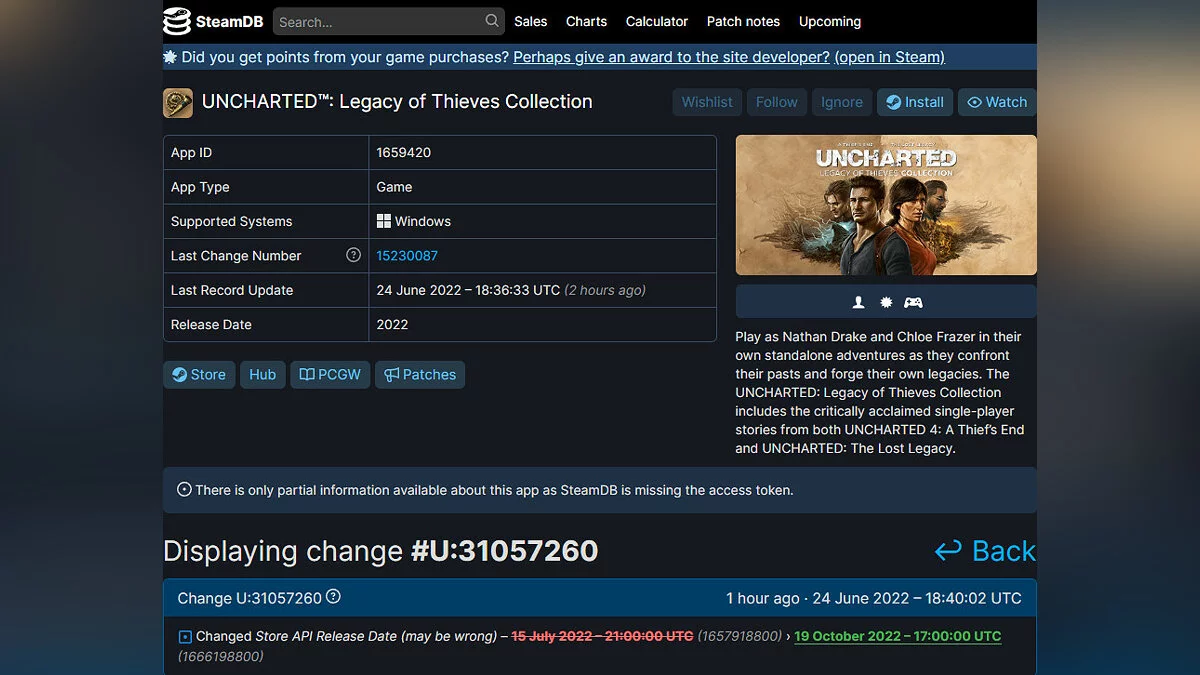Select the Last Record Update timestamp
This screenshot has width=1200, height=675.
click(x=511, y=290)
